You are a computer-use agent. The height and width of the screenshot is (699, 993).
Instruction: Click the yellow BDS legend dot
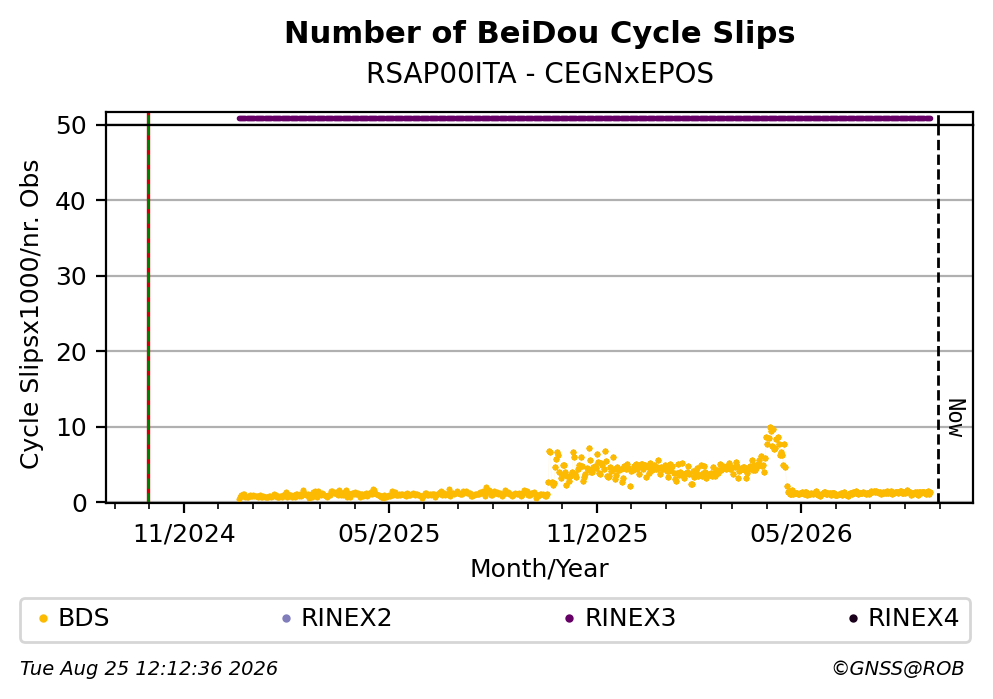point(43,619)
